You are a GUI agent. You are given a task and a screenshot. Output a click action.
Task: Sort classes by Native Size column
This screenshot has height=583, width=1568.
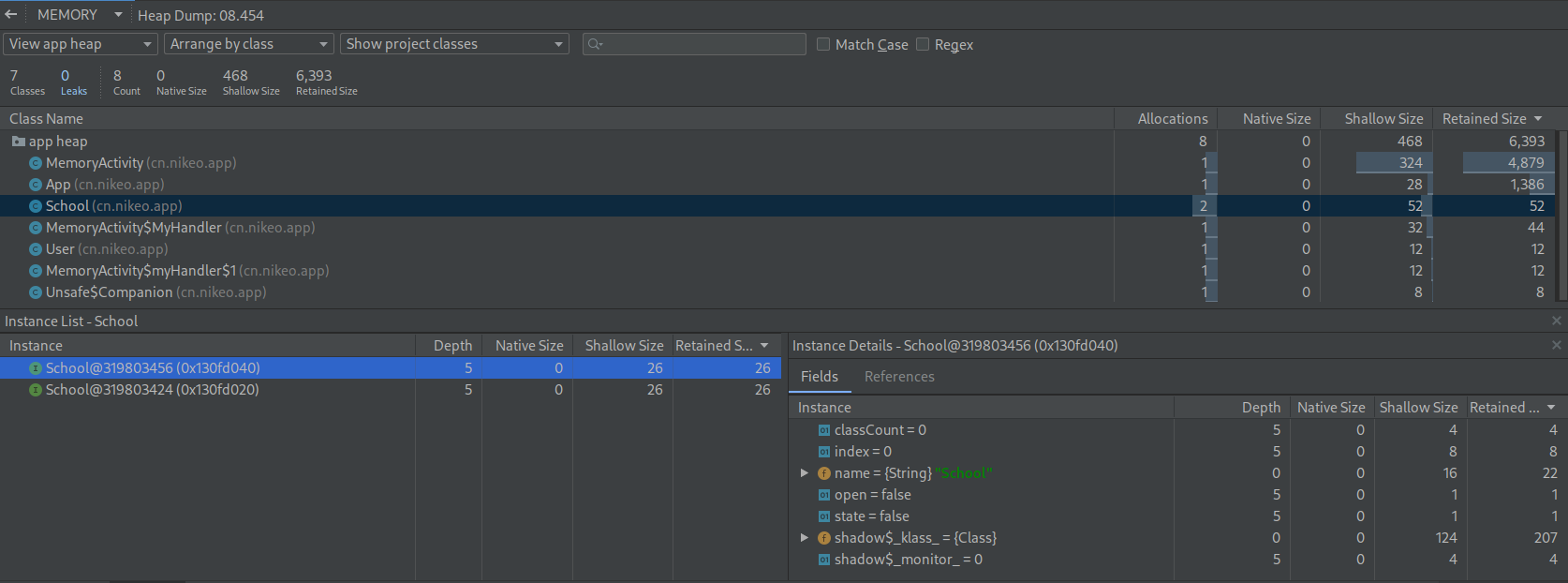coord(1269,119)
